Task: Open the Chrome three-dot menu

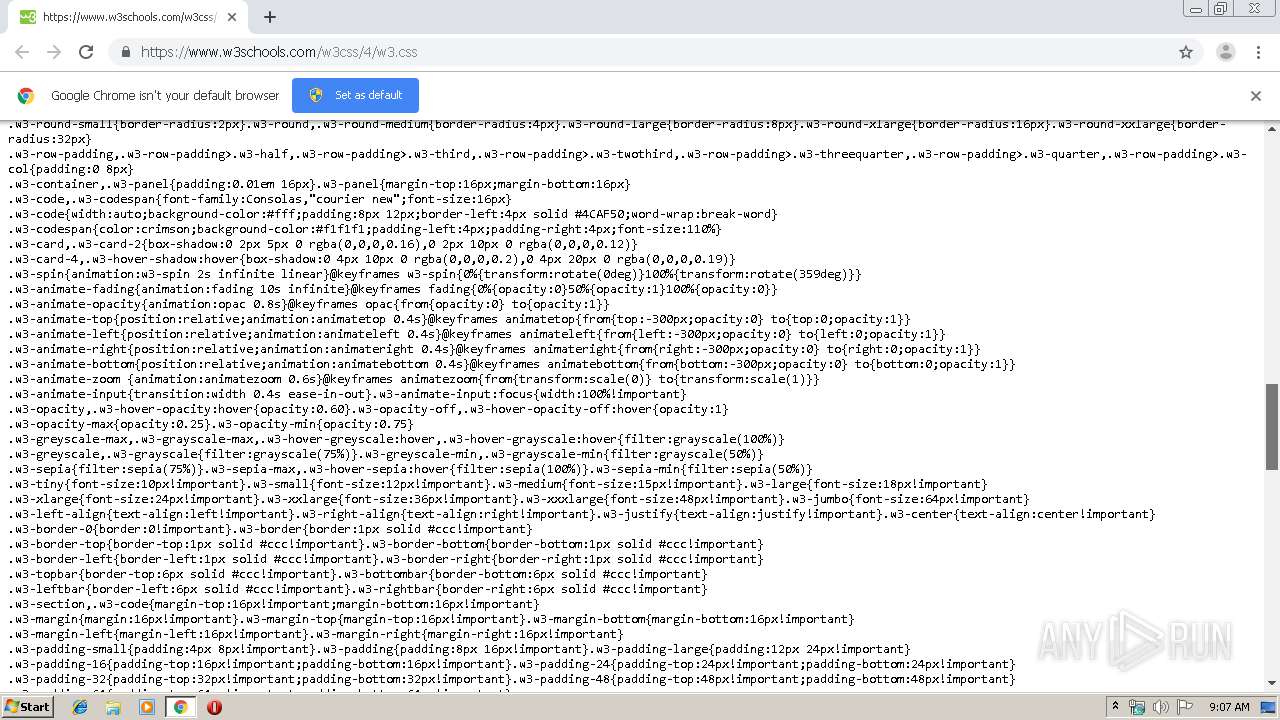Action: [1256, 52]
